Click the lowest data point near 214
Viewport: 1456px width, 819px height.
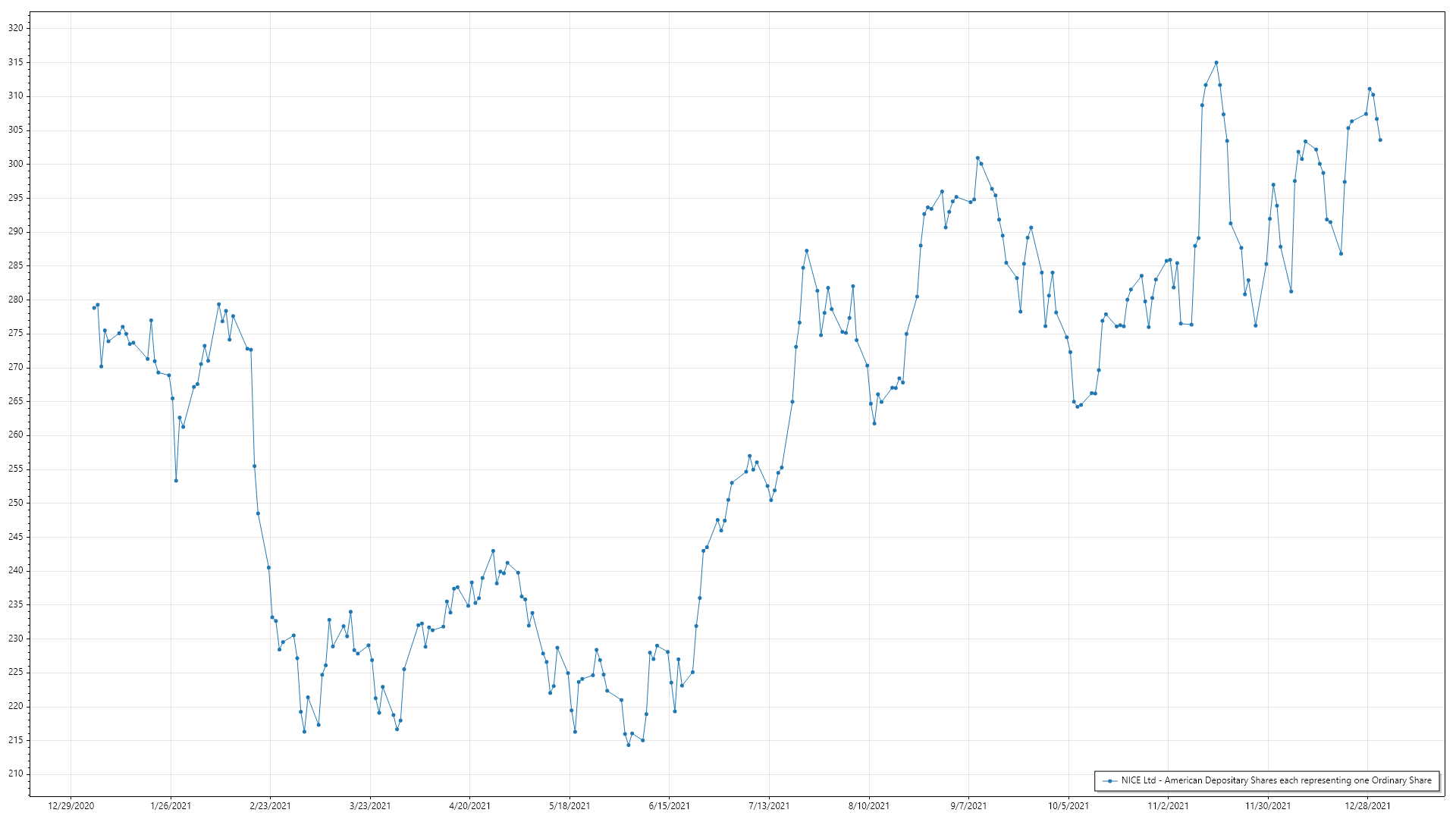[629, 745]
